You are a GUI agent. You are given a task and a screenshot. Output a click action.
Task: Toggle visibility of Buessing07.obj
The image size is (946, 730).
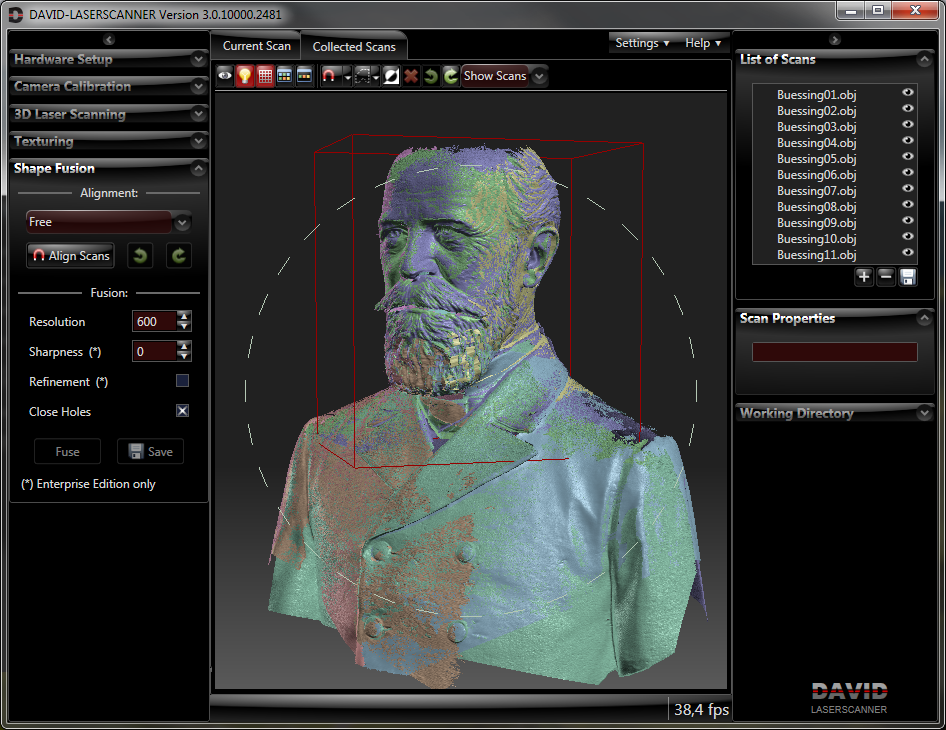coord(908,188)
